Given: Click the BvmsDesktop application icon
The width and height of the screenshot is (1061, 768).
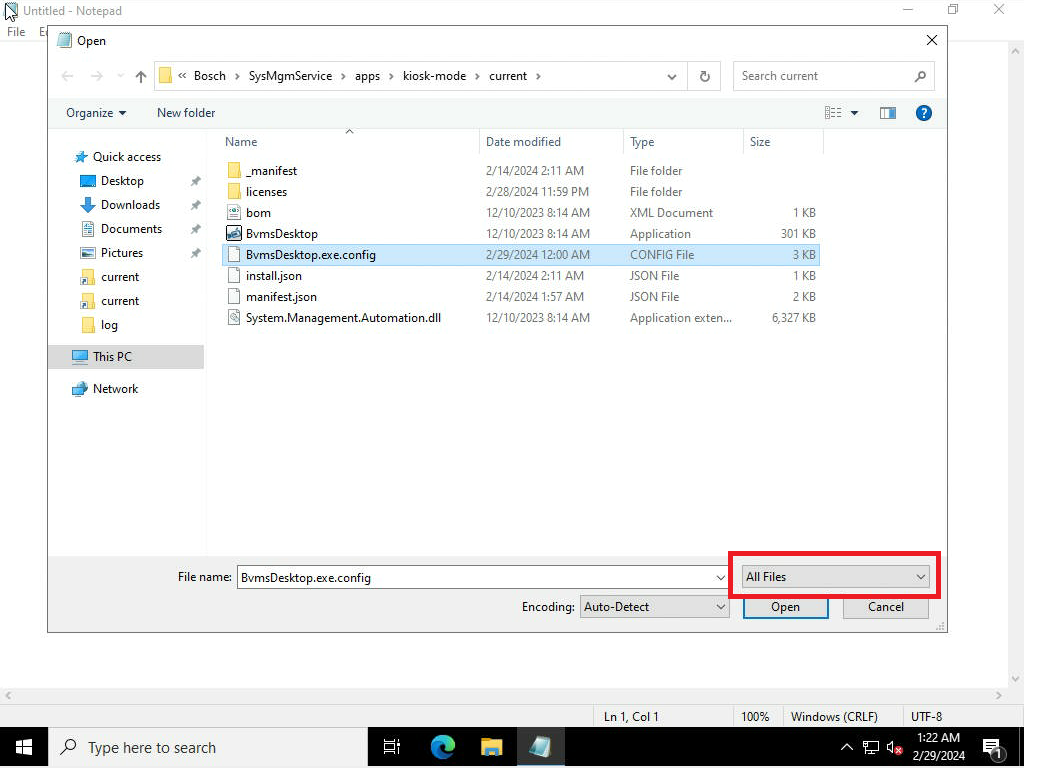Looking at the screenshot, I should [234, 233].
